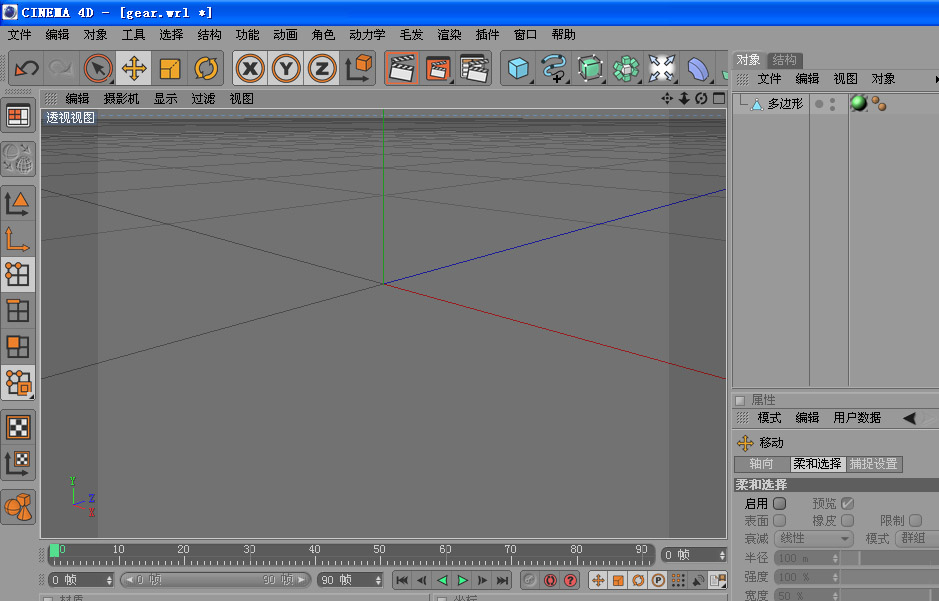Play the animation forward
939x601 pixels.
(x=462, y=580)
